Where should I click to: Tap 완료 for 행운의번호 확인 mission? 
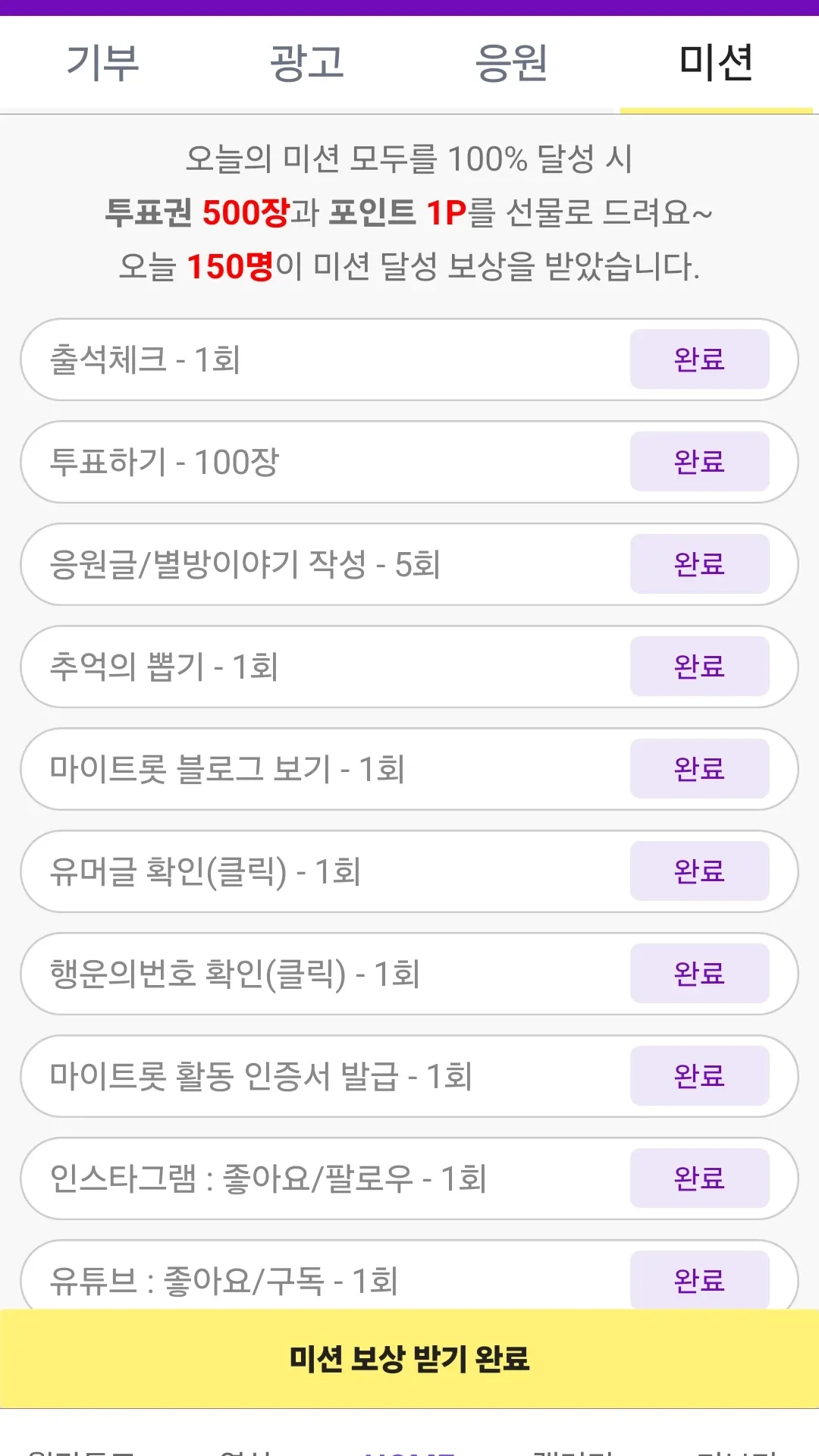coord(699,974)
